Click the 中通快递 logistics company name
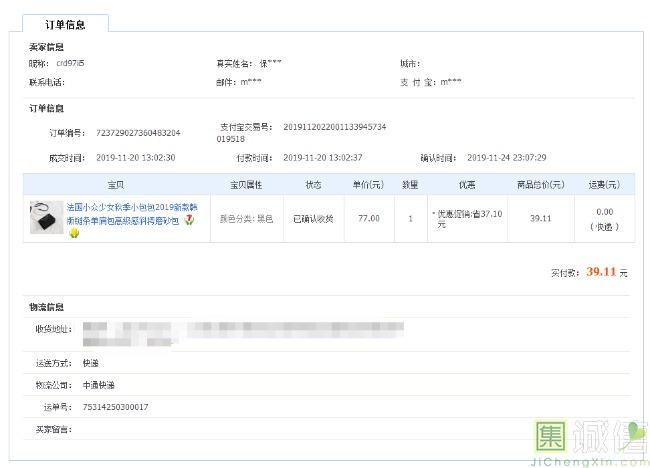 point(98,385)
